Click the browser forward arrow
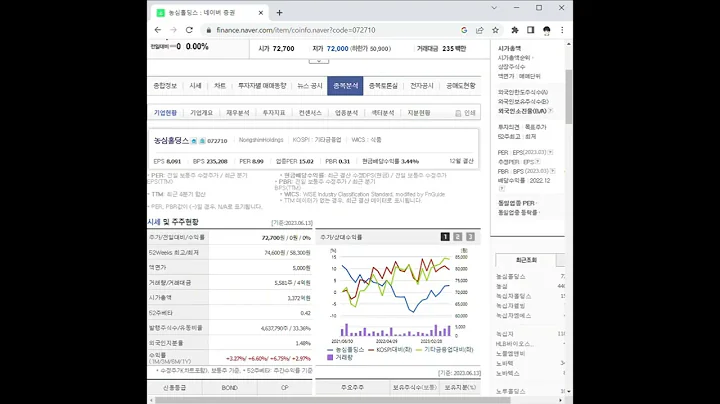The image size is (720, 404). tap(174, 30)
